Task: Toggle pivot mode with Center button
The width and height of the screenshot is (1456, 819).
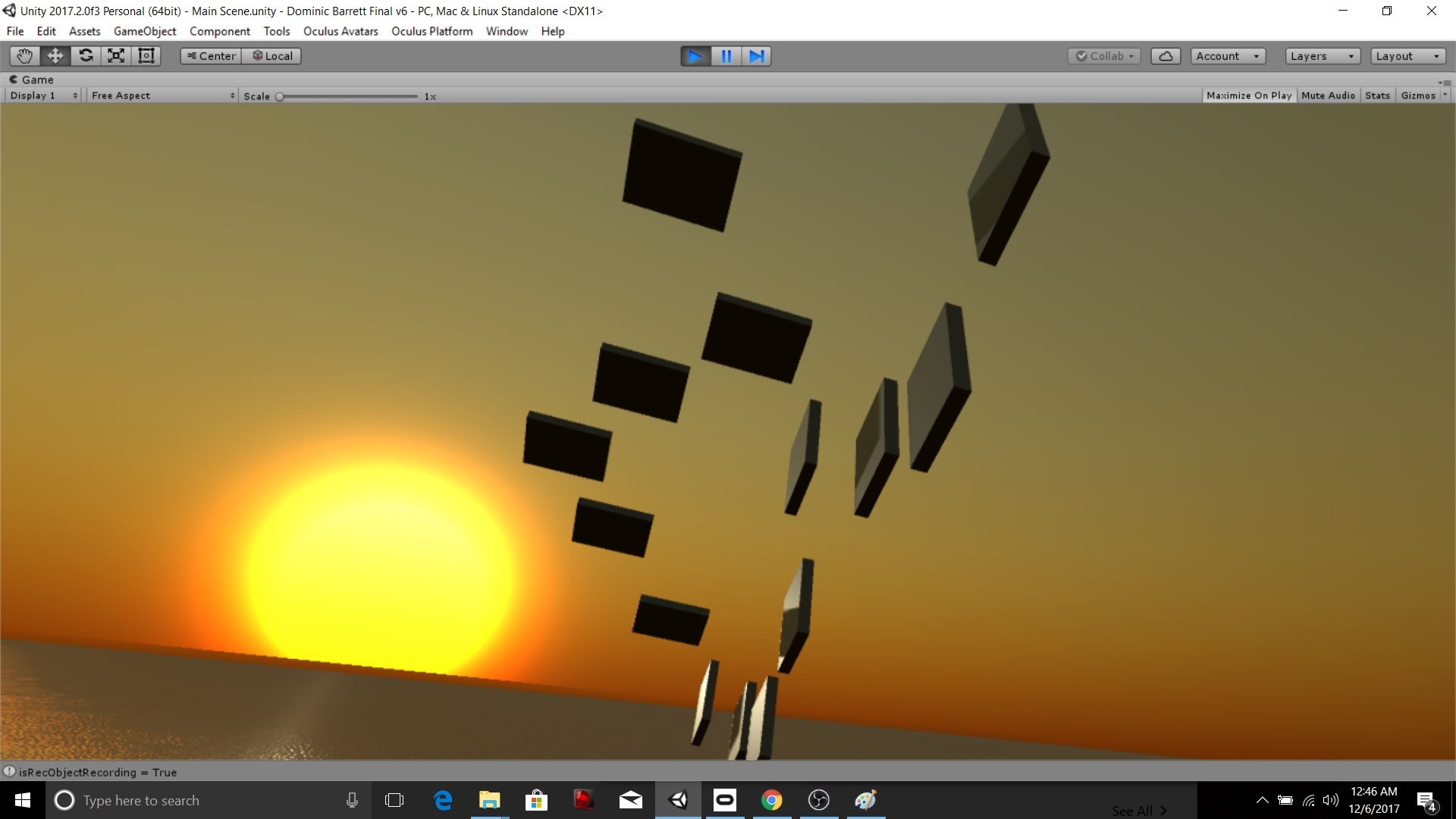Action: pos(211,56)
